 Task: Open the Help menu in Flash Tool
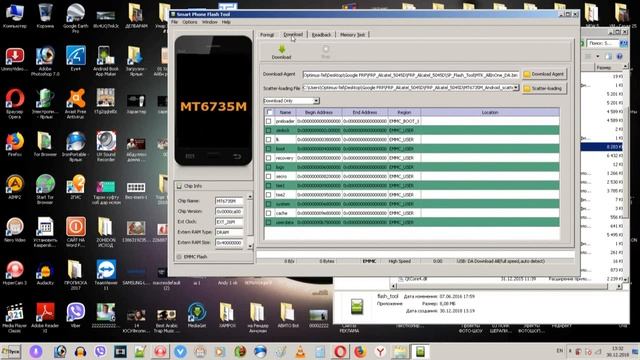point(226,22)
